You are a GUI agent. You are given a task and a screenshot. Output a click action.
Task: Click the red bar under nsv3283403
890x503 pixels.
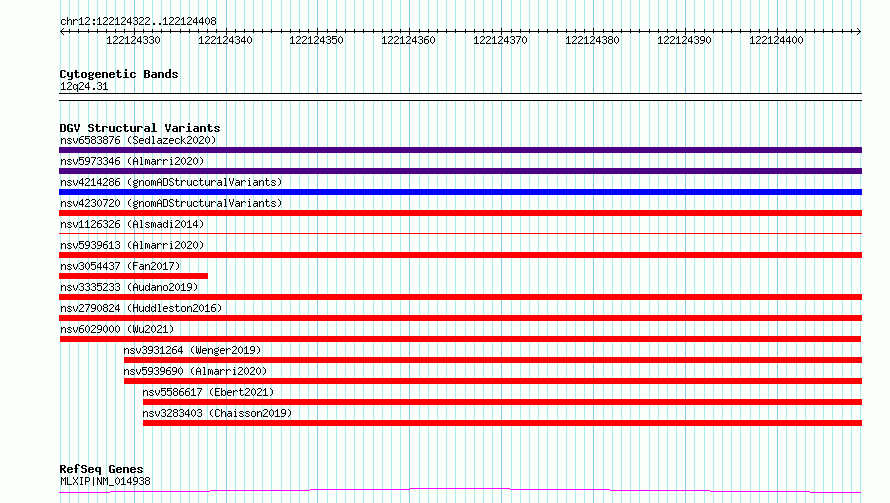(502, 423)
